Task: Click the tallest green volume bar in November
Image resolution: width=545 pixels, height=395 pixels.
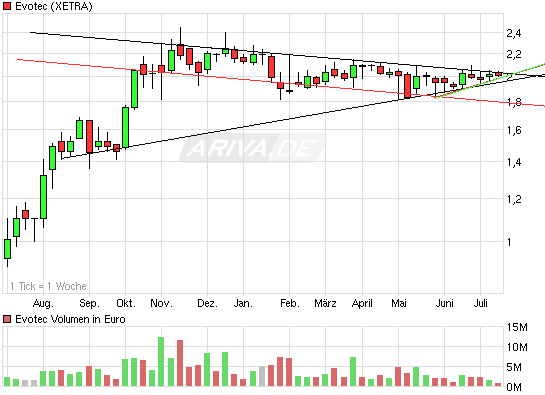Action: pos(161,362)
